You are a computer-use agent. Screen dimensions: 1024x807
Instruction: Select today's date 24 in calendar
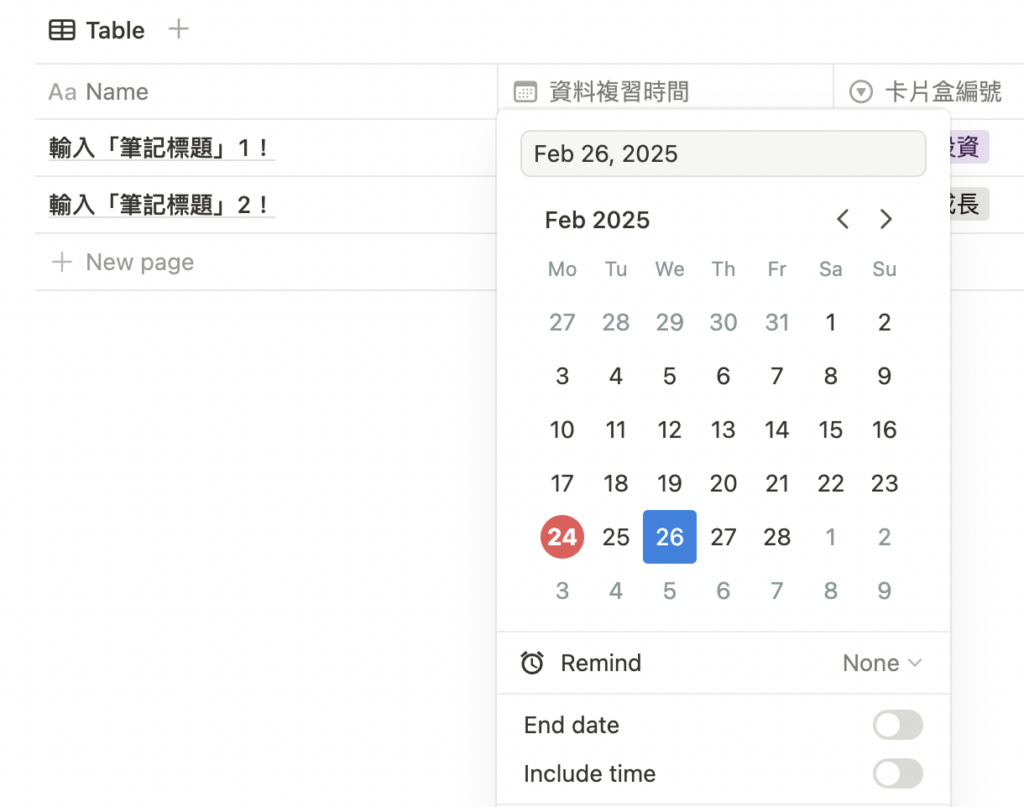click(562, 537)
